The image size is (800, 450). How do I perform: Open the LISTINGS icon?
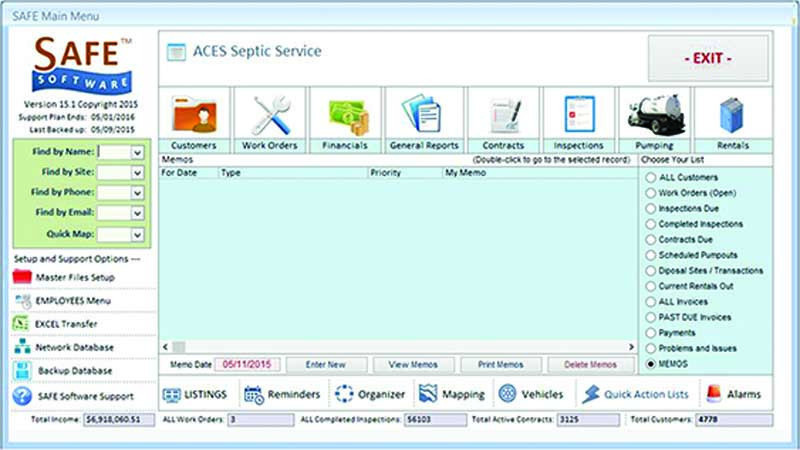(171, 395)
